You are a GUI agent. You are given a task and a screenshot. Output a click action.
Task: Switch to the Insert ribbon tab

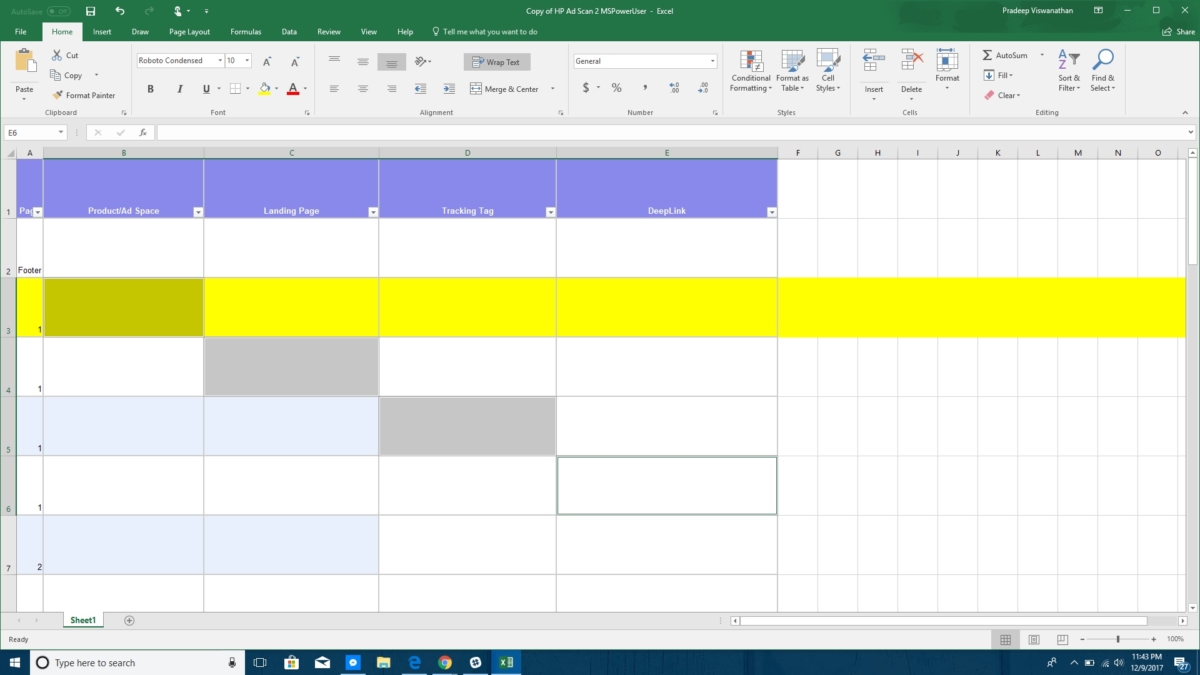[x=102, y=32]
